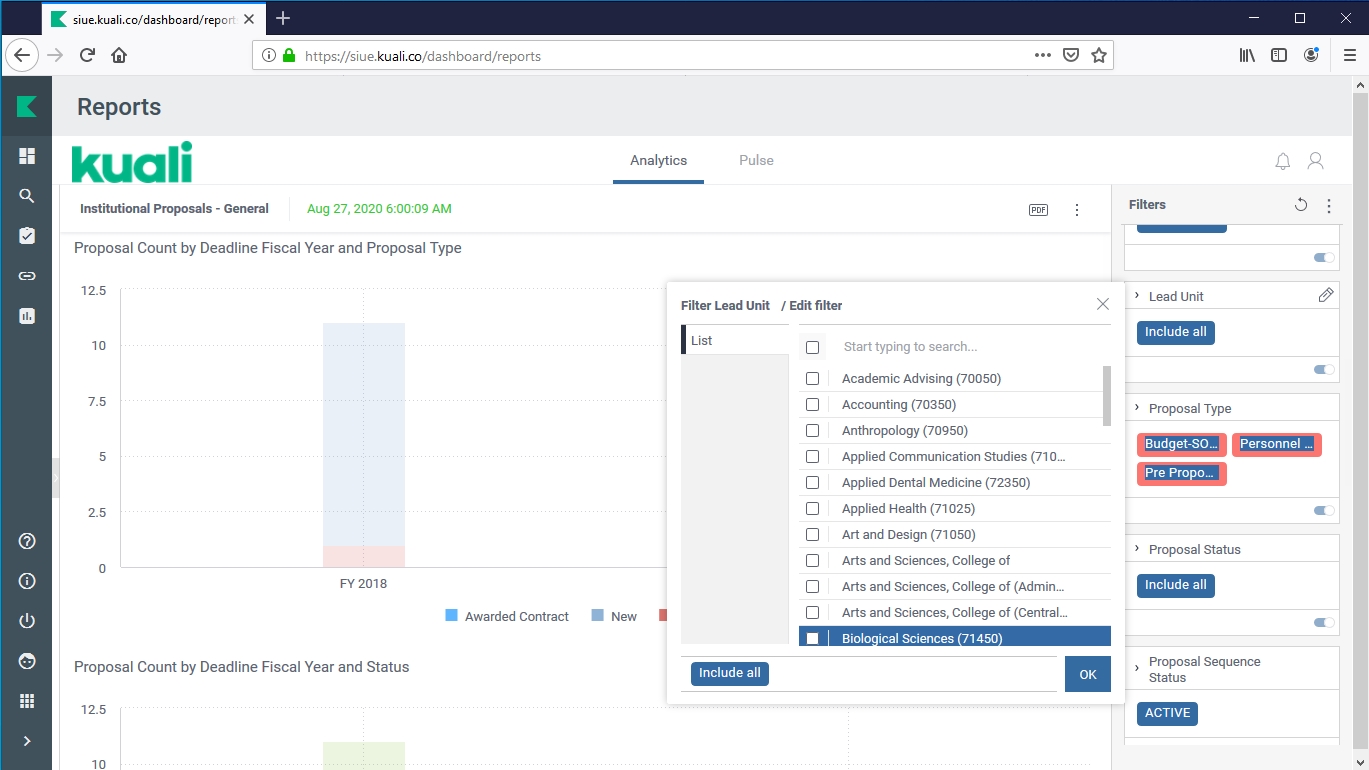The image size is (1369, 770).
Task: Check the Anthropology (70950) checkbox
Action: pyautogui.click(x=812, y=431)
